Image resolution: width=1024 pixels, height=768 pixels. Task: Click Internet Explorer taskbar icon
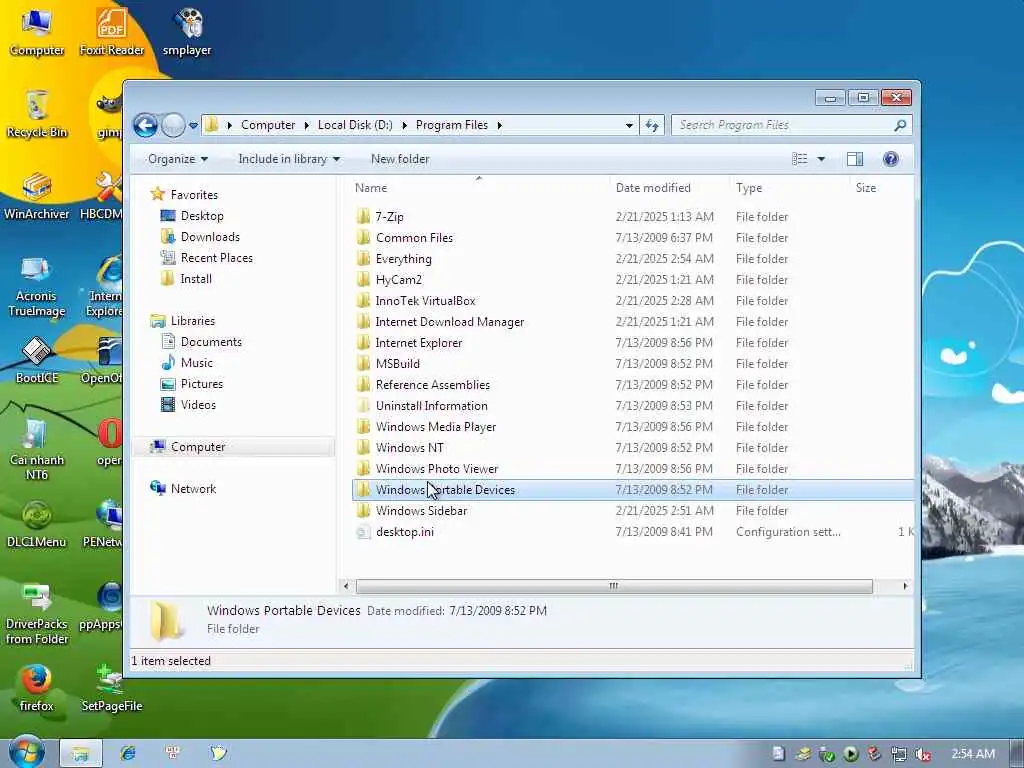tap(128, 753)
